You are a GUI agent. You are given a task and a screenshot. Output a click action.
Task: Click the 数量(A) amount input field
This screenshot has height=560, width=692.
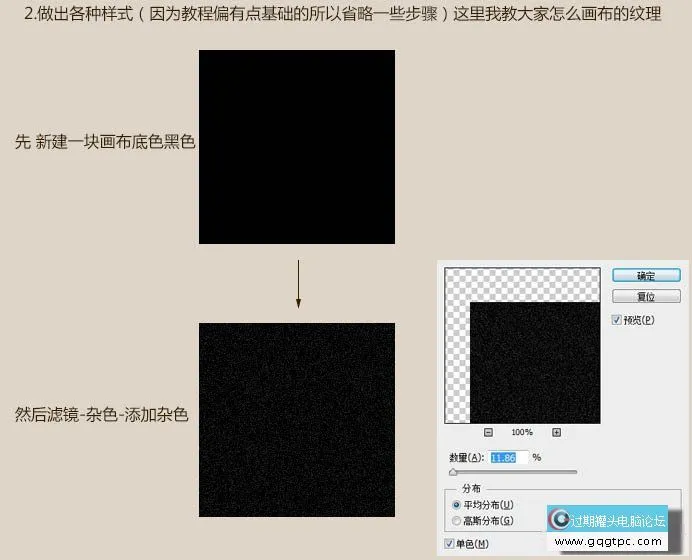(x=509, y=458)
